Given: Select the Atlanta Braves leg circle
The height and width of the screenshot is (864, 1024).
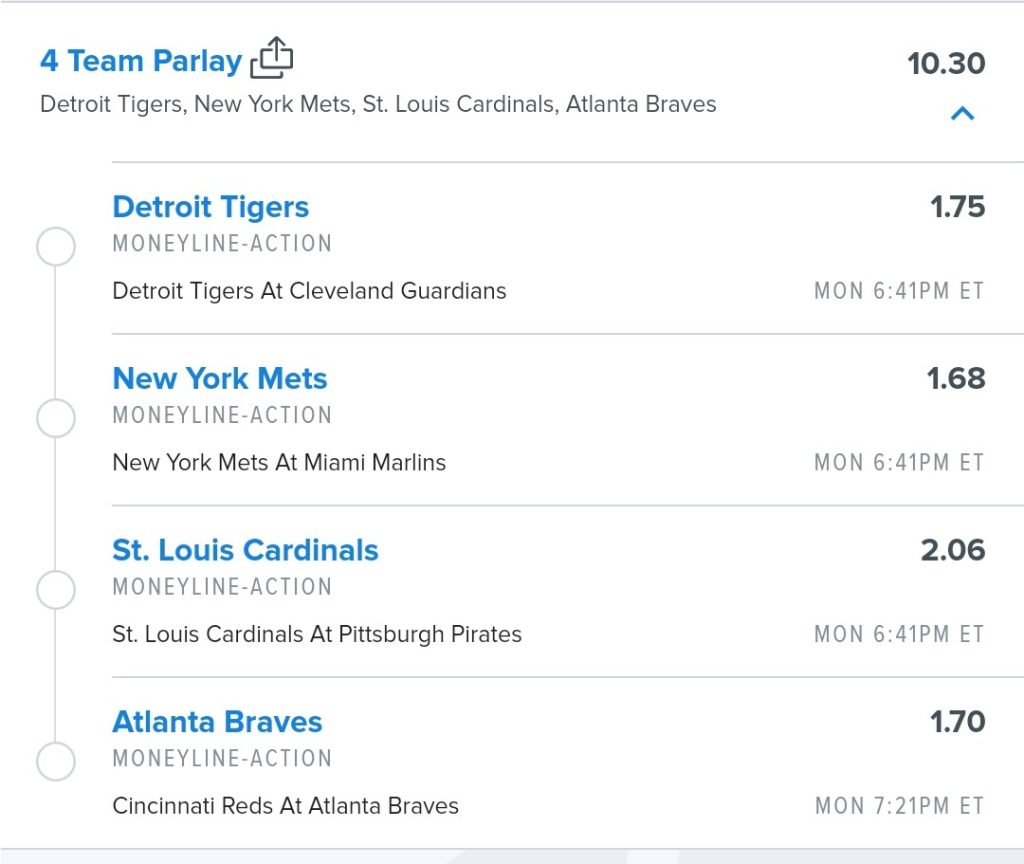Looking at the screenshot, I should [56, 761].
